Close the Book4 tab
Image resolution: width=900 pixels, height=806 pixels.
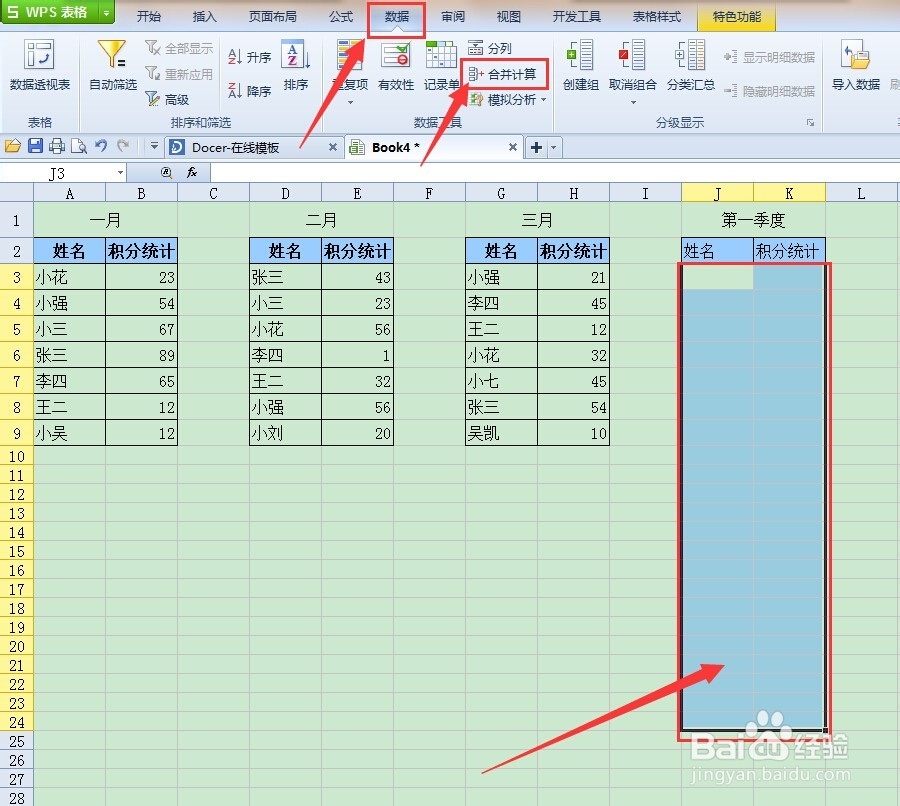(x=513, y=148)
